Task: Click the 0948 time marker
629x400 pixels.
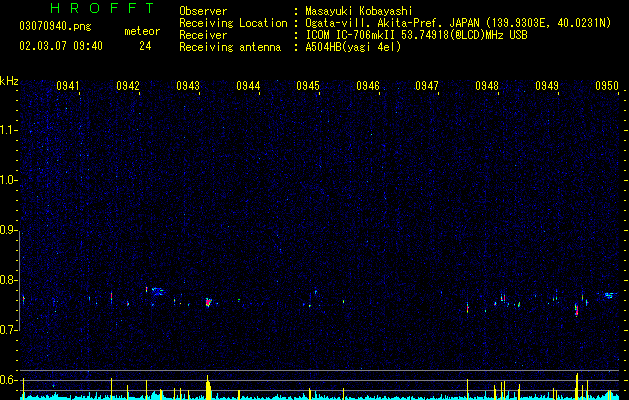Action: pyautogui.click(x=487, y=86)
